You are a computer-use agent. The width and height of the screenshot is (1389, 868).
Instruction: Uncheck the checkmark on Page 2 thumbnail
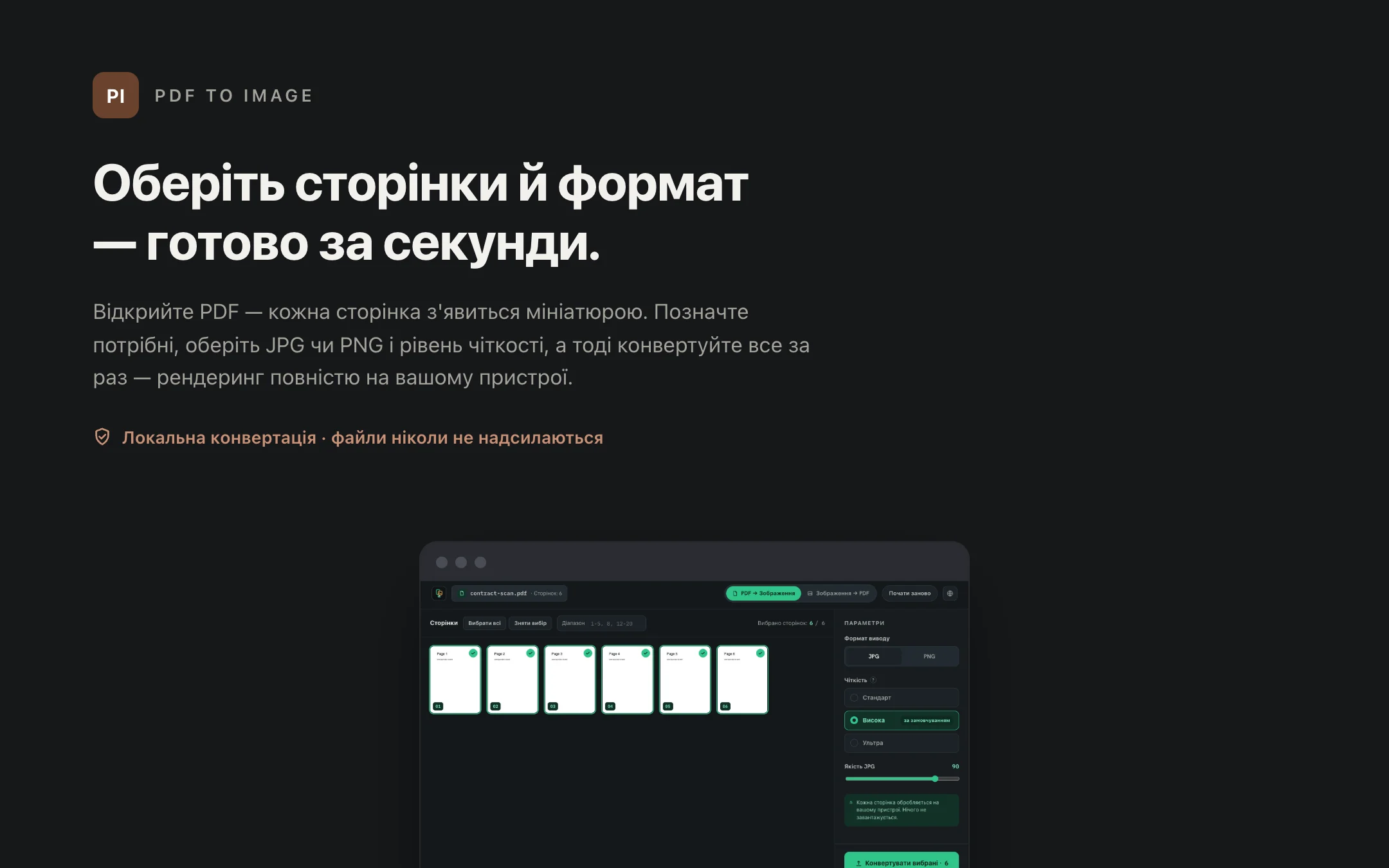[x=531, y=653]
